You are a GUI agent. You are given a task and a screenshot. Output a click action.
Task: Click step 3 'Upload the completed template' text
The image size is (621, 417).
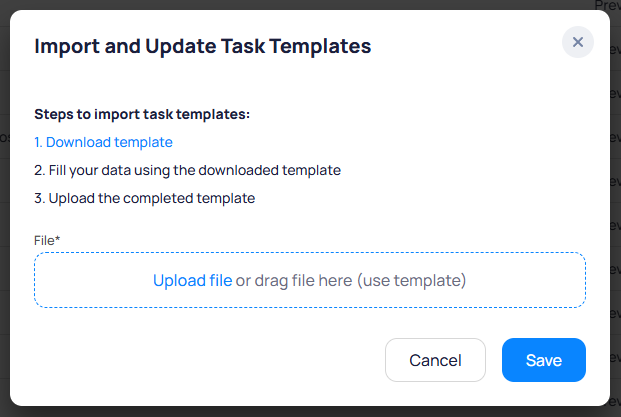coord(144,198)
